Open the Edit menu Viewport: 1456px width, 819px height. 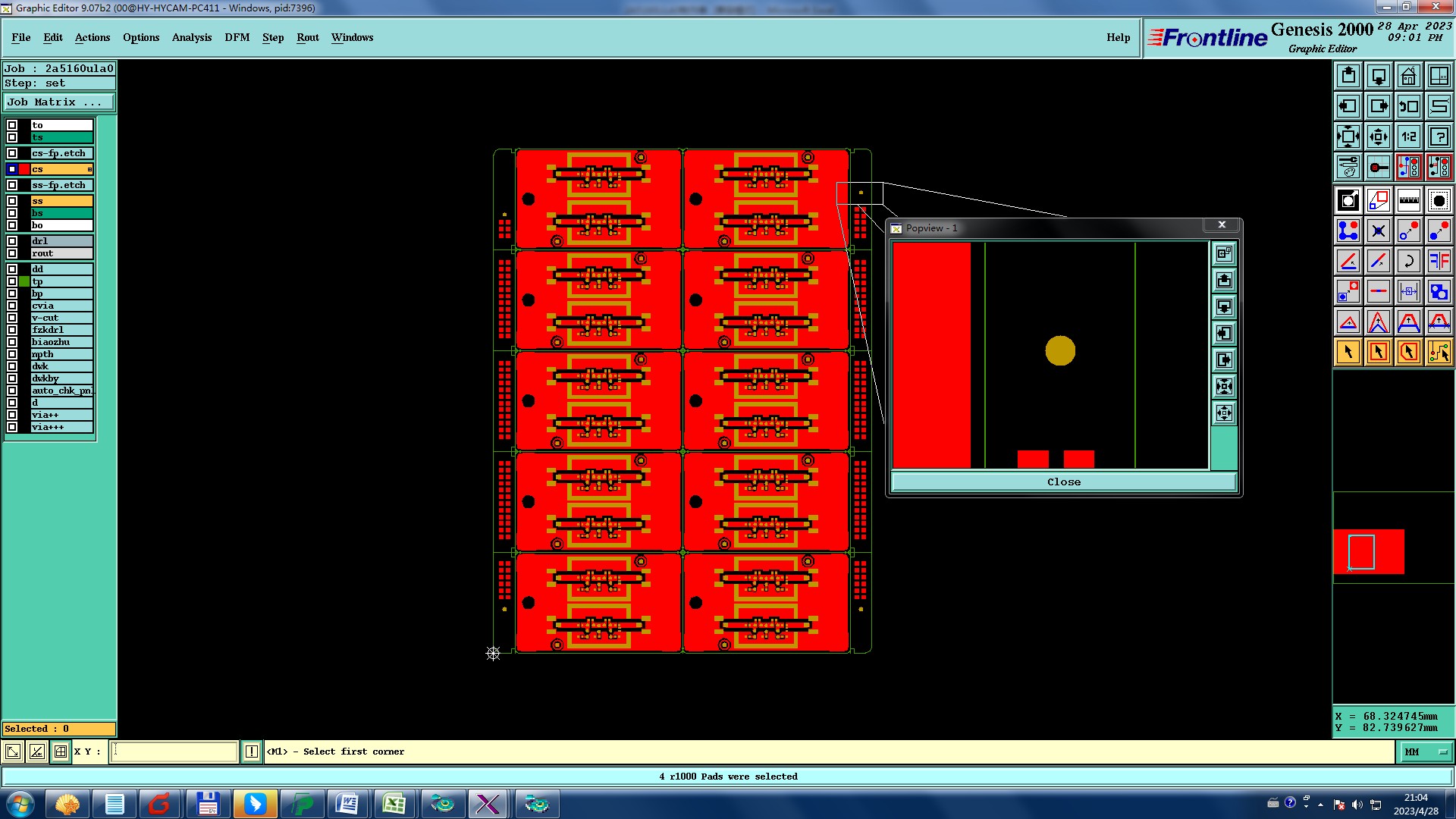click(53, 37)
